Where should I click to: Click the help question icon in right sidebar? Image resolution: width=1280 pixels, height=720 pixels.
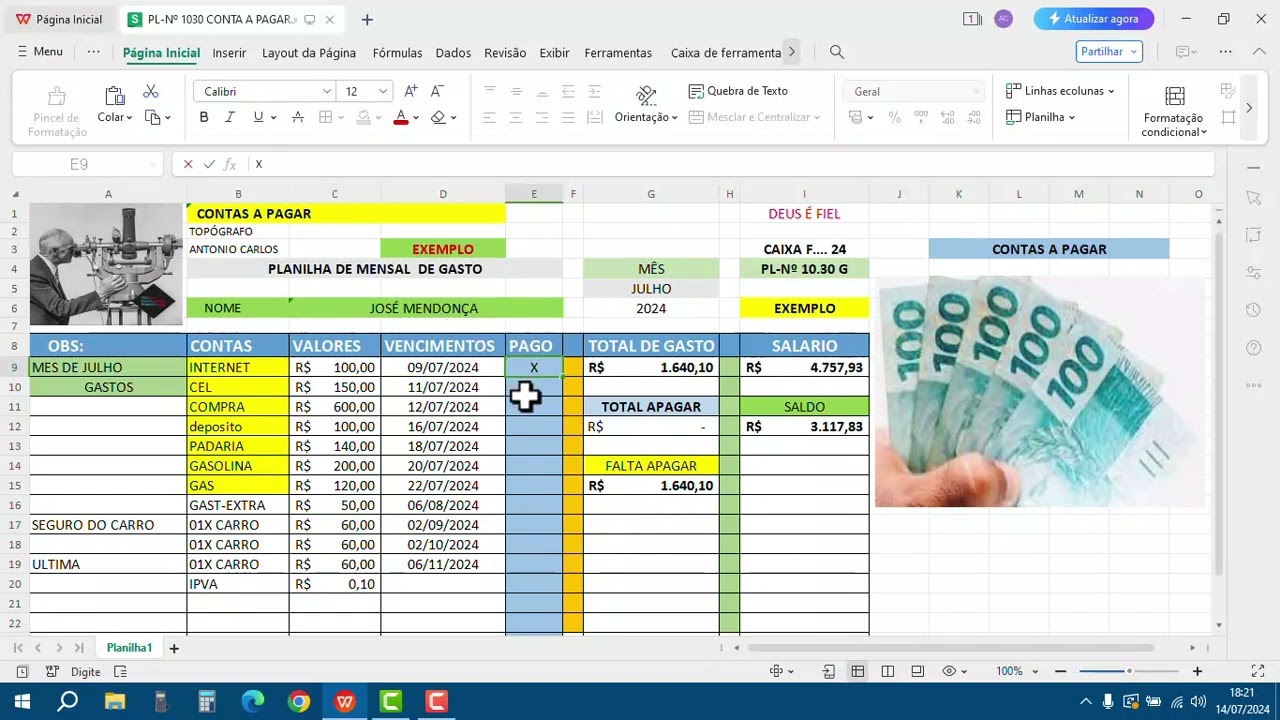click(1254, 348)
